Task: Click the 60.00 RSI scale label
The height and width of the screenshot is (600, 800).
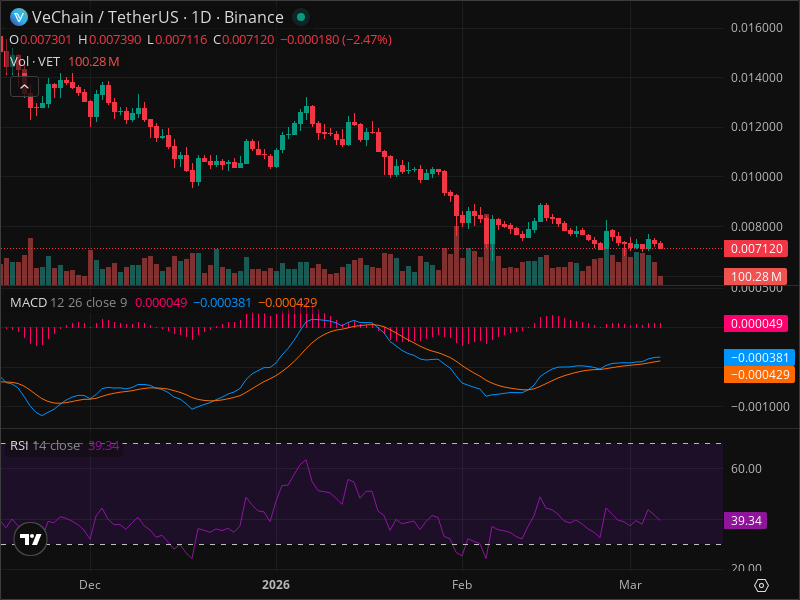Action: pyautogui.click(x=746, y=468)
